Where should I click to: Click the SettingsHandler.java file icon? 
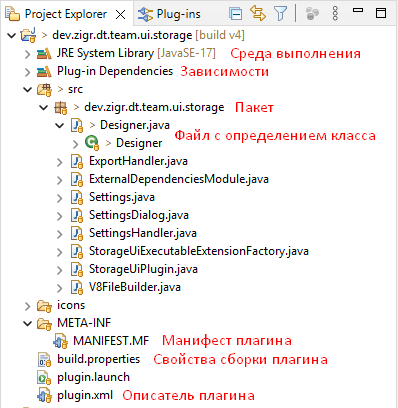pyautogui.click(x=77, y=234)
